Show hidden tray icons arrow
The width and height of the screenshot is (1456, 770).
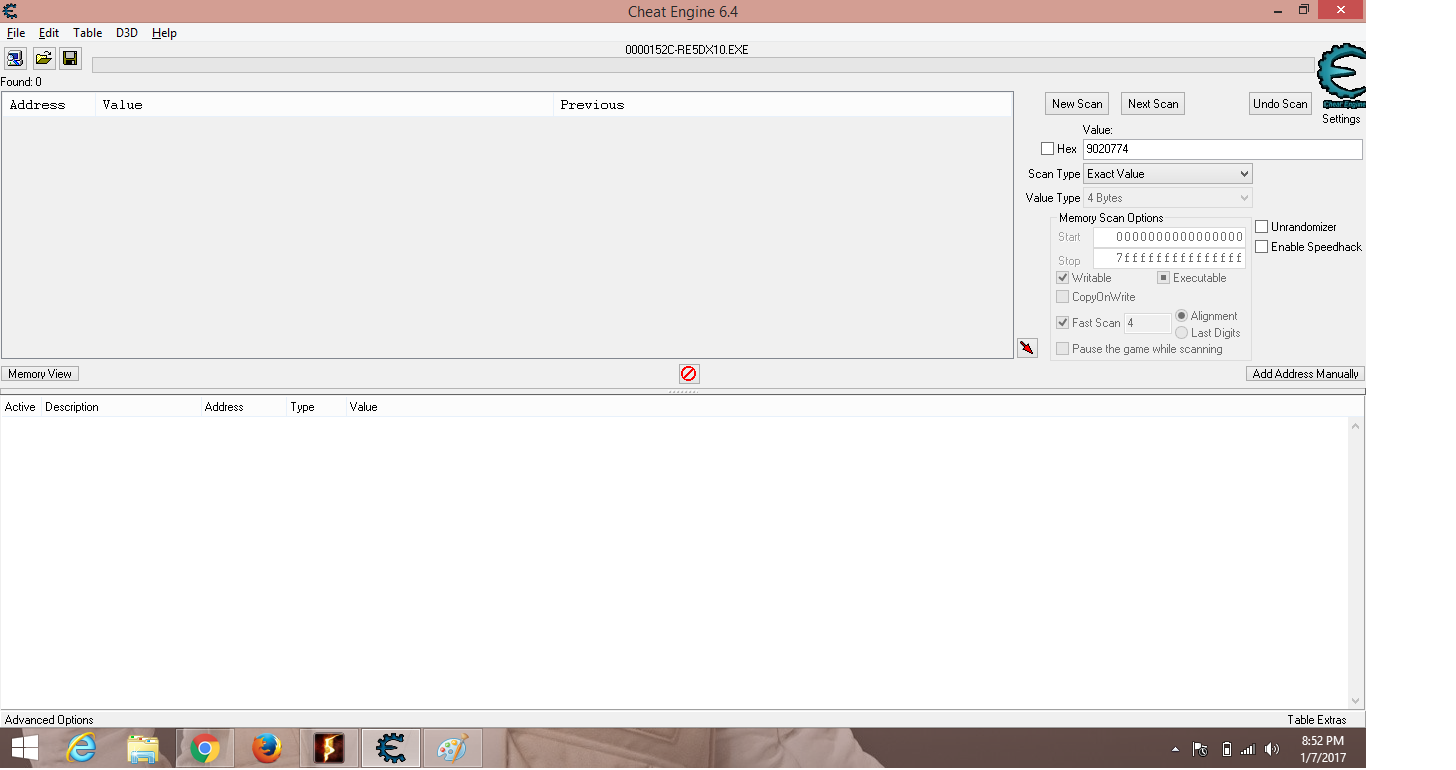pos(1176,749)
